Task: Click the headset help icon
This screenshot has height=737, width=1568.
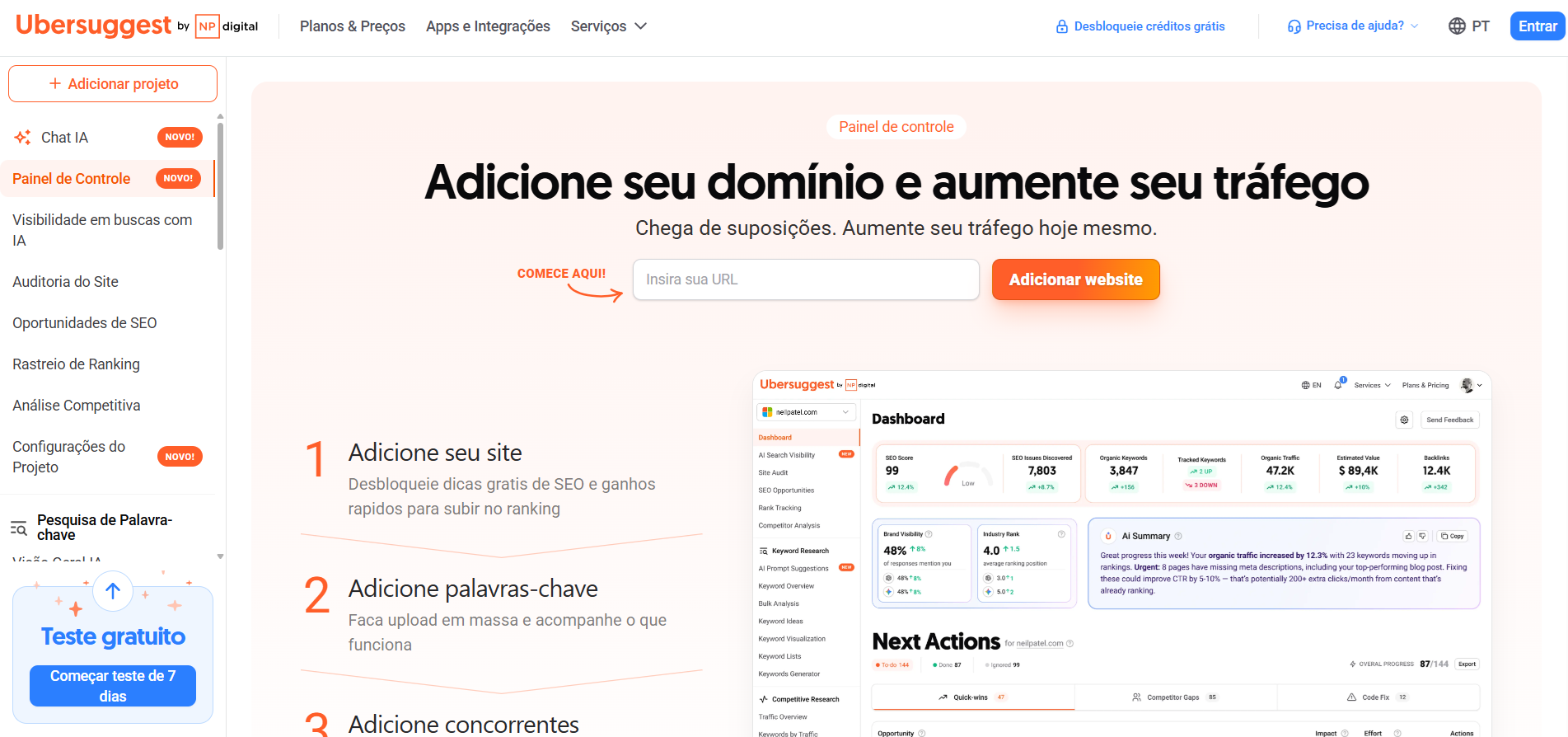Action: point(1294,26)
